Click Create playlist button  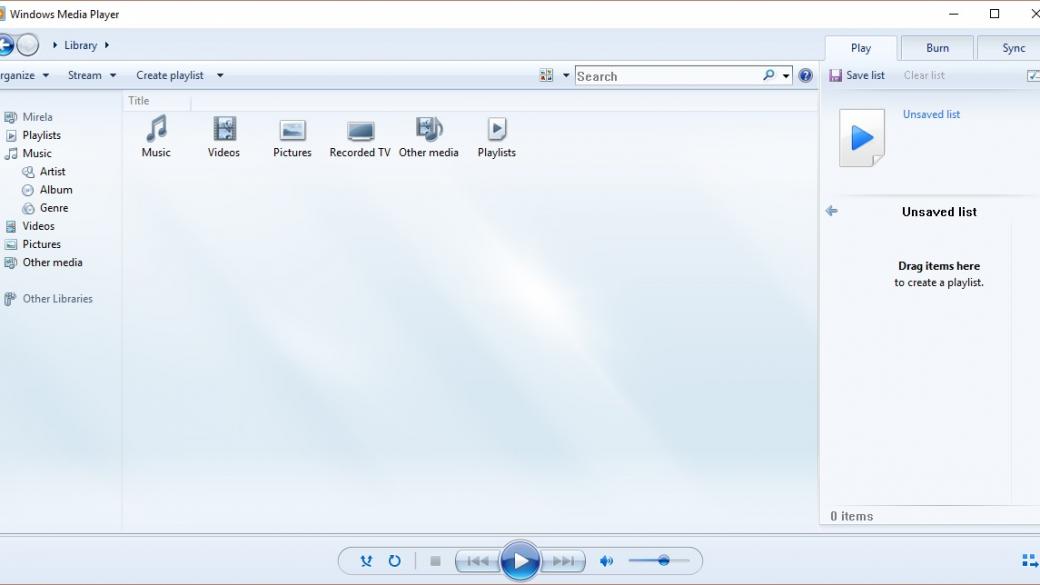click(170, 75)
